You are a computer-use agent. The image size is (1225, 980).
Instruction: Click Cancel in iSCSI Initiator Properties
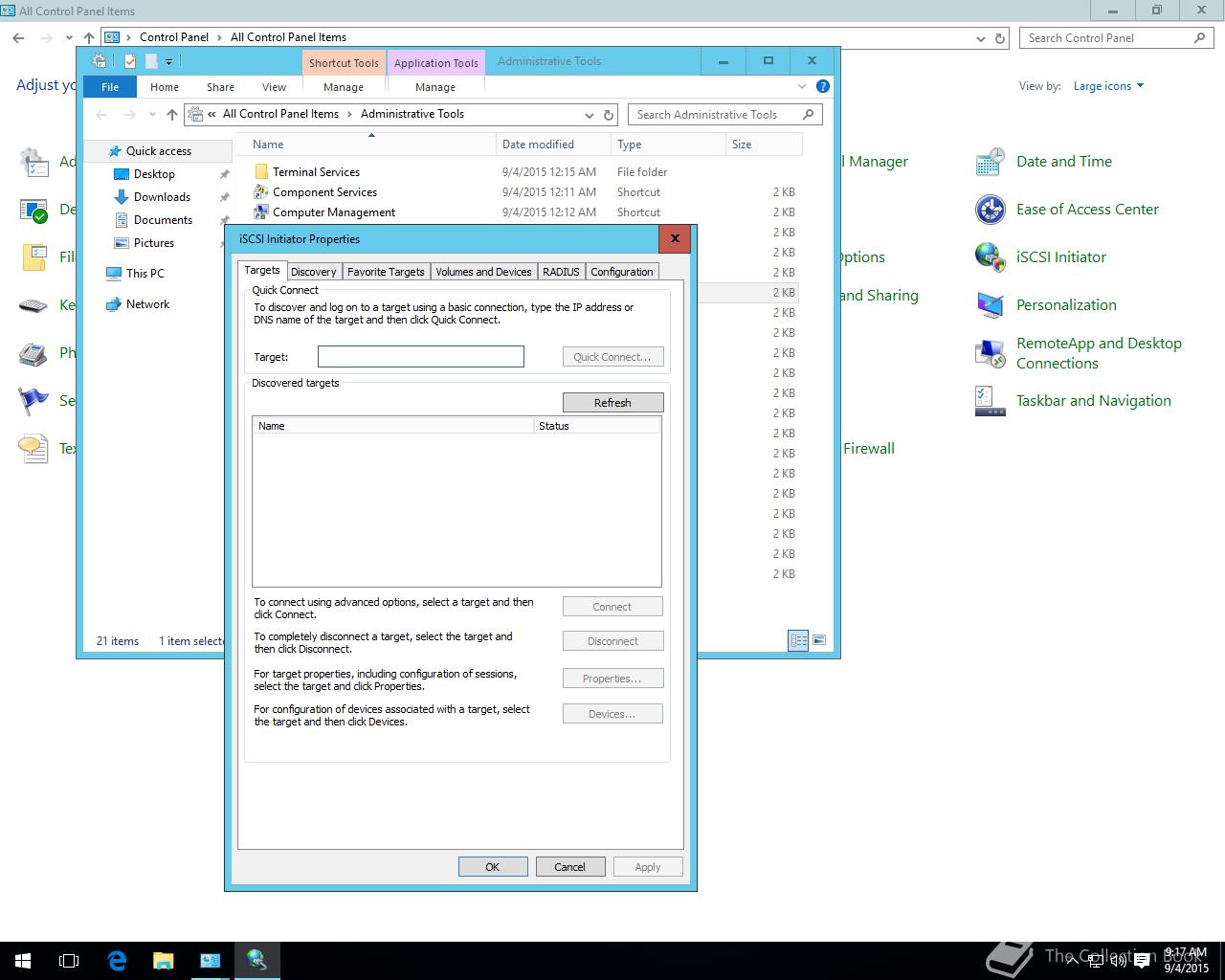(569, 867)
